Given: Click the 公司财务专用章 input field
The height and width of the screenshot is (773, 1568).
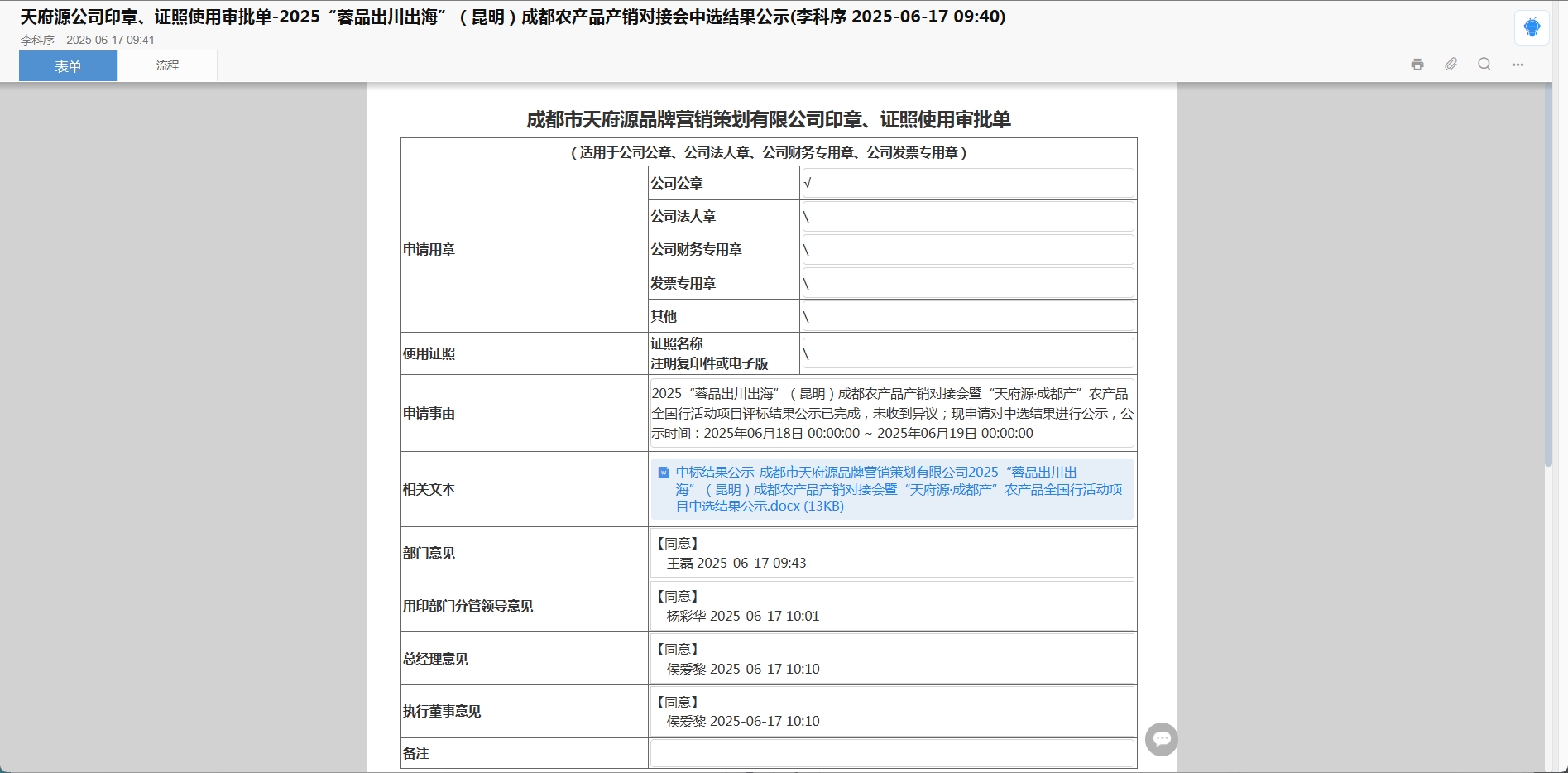Looking at the screenshot, I should point(967,250).
